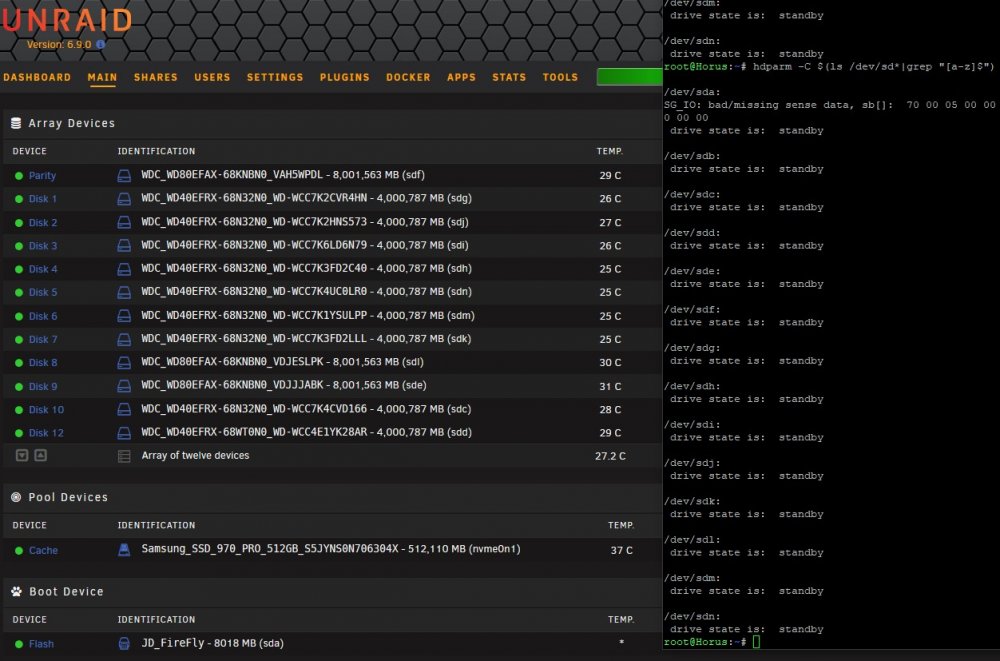Click Disk 9 drive icon

[124, 386]
